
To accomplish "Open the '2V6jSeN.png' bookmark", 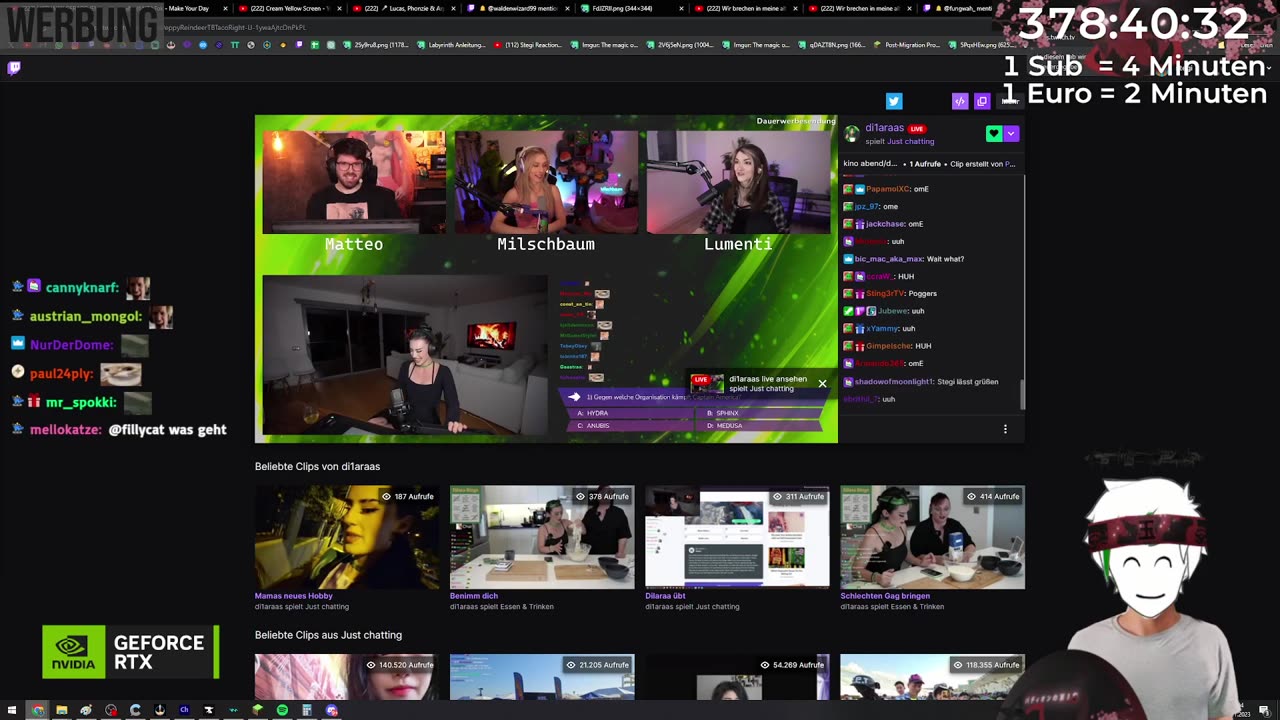I will point(680,45).
